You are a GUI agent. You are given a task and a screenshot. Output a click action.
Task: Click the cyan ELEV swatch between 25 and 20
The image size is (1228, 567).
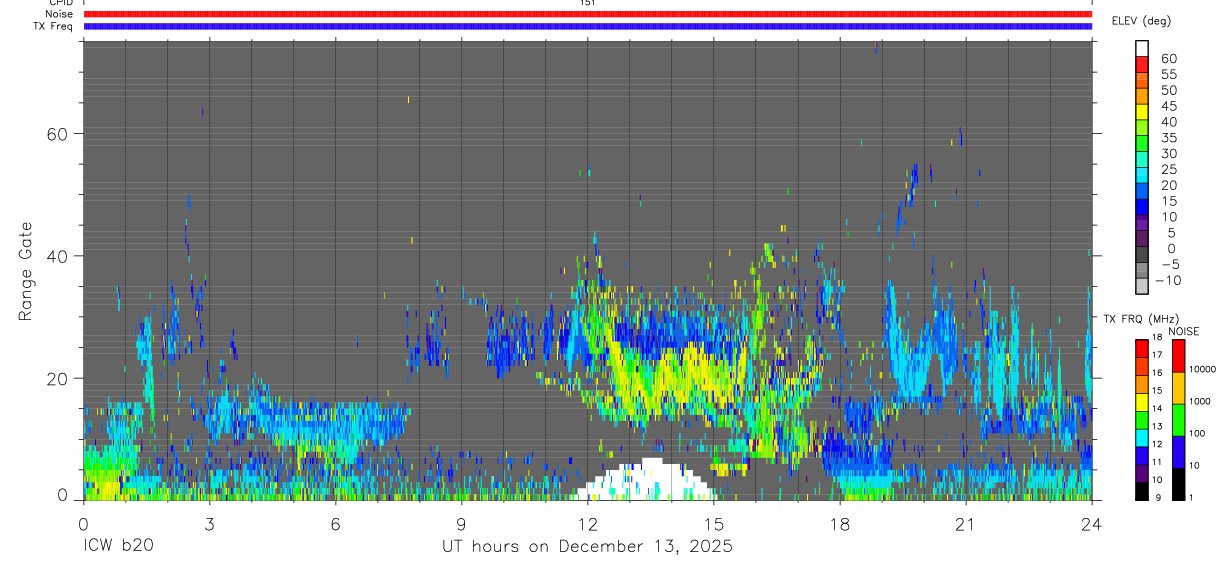(1142, 175)
